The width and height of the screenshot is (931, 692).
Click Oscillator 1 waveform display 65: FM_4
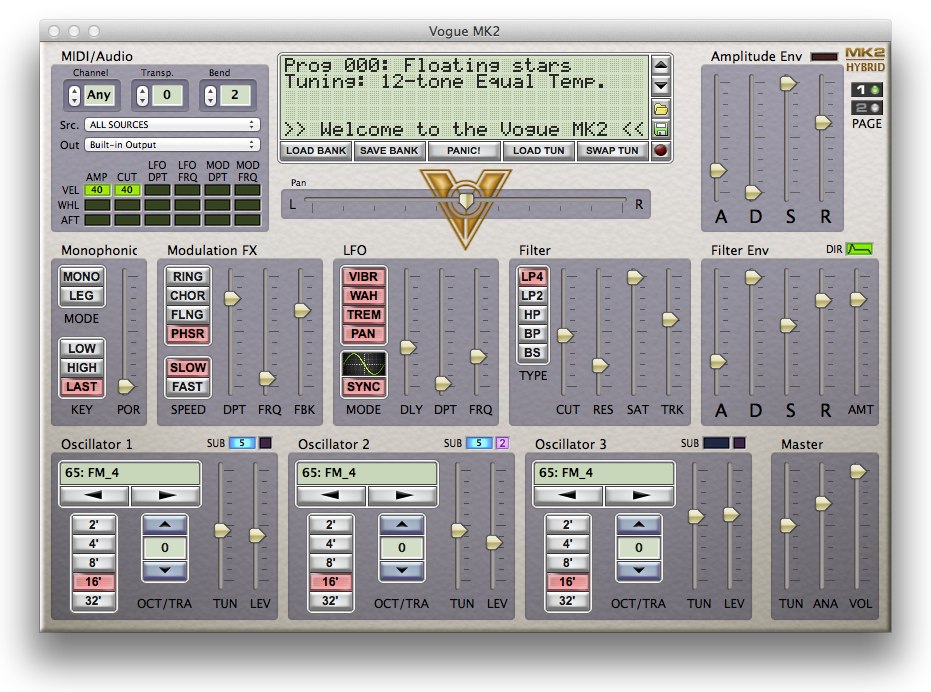click(130, 473)
